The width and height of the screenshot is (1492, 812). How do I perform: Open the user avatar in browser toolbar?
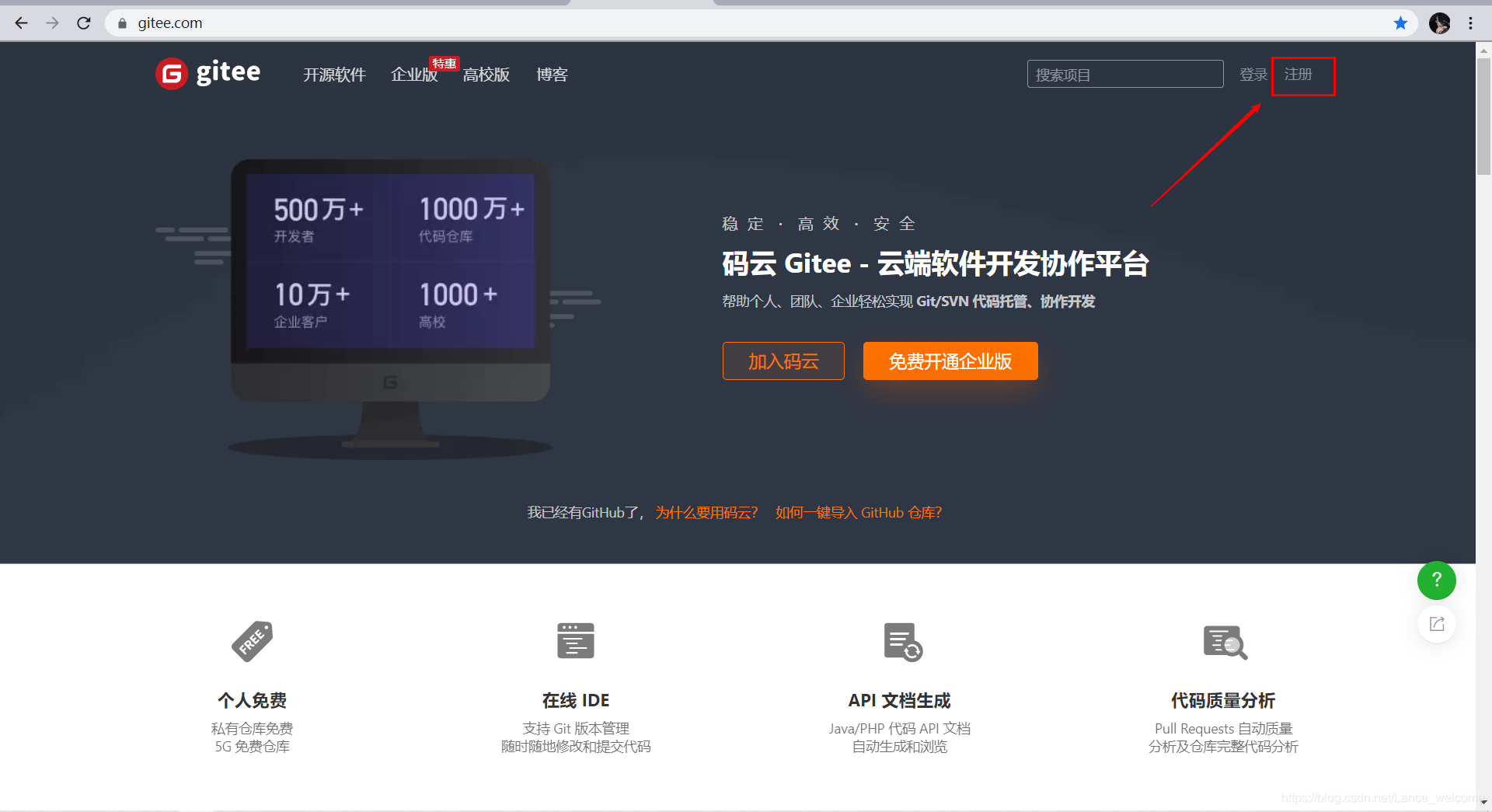click(x=1440, y=23)
